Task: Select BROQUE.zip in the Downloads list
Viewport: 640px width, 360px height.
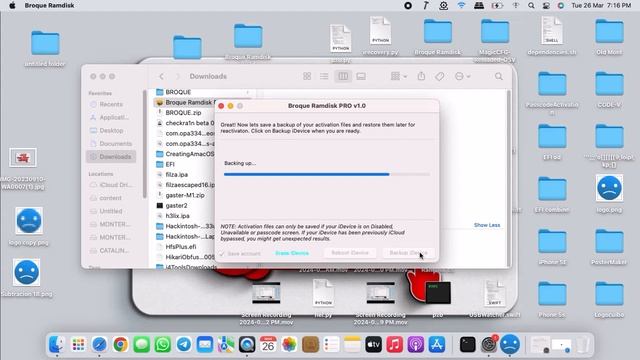Action: pyautogui.click(x=183, y=113)
